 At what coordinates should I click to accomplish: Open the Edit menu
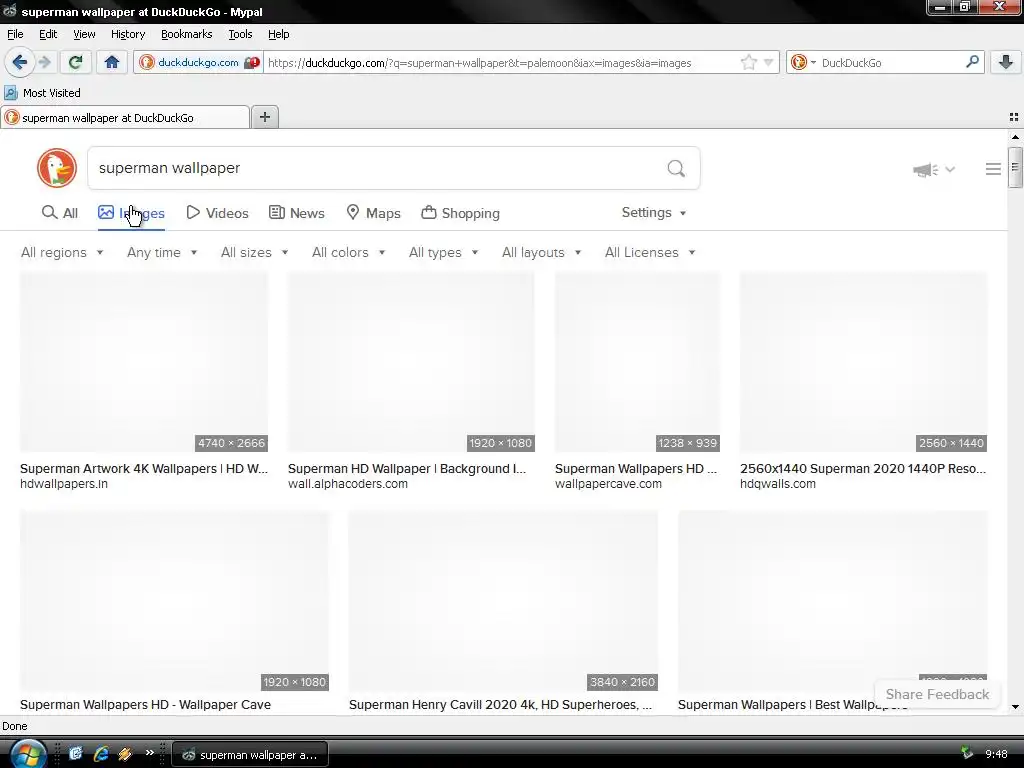click(48, 34)
